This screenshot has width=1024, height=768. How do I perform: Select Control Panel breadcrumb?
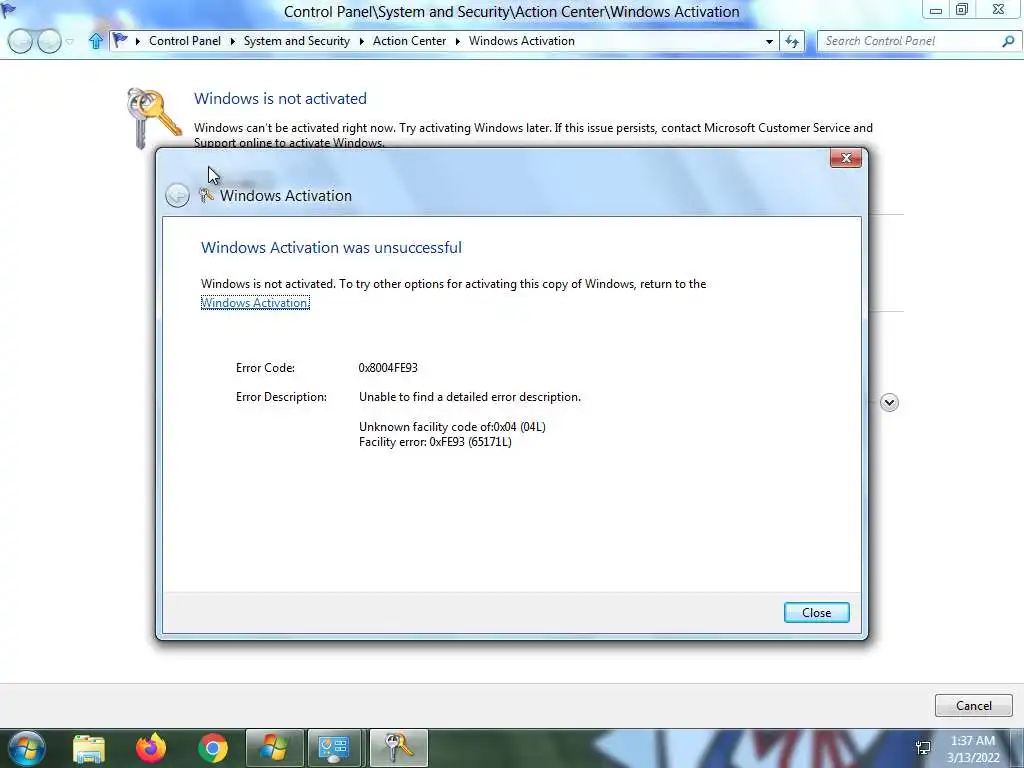point(185,40)
